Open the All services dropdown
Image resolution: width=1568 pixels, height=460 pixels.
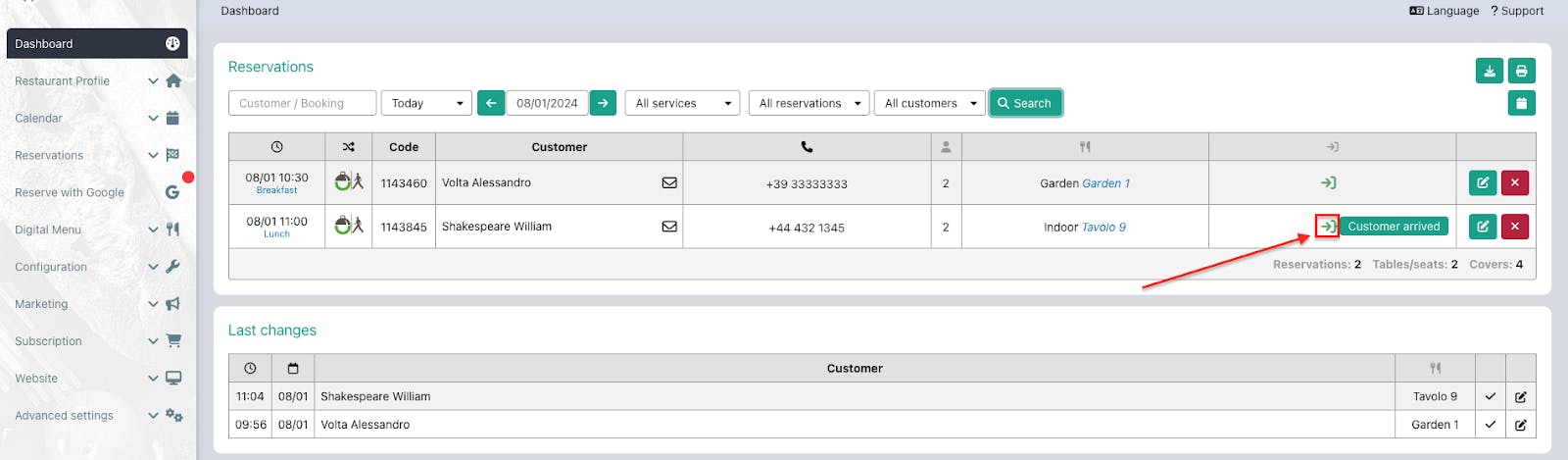click(x=682, y=103)
